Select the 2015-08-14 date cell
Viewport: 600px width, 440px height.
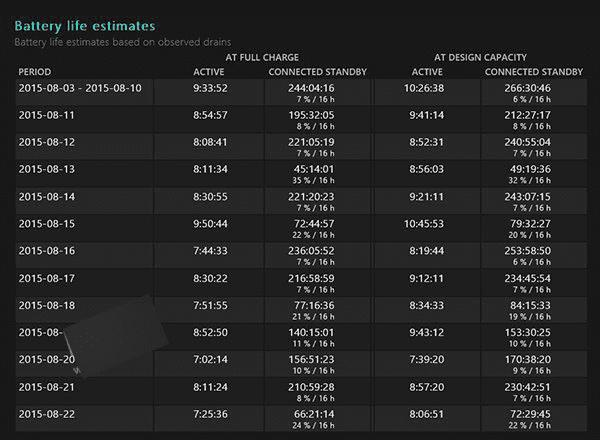coord(47,196)
